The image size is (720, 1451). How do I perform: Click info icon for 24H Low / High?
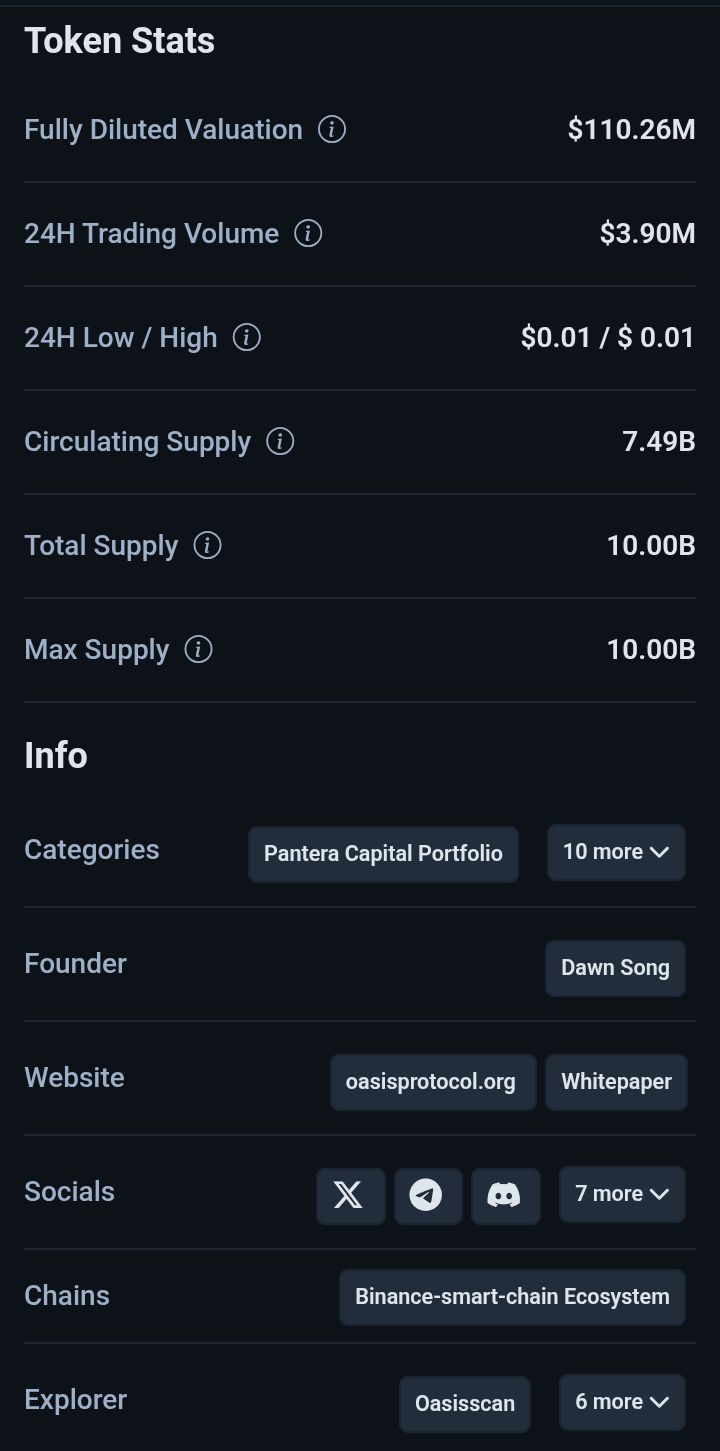tap(247, 338)
